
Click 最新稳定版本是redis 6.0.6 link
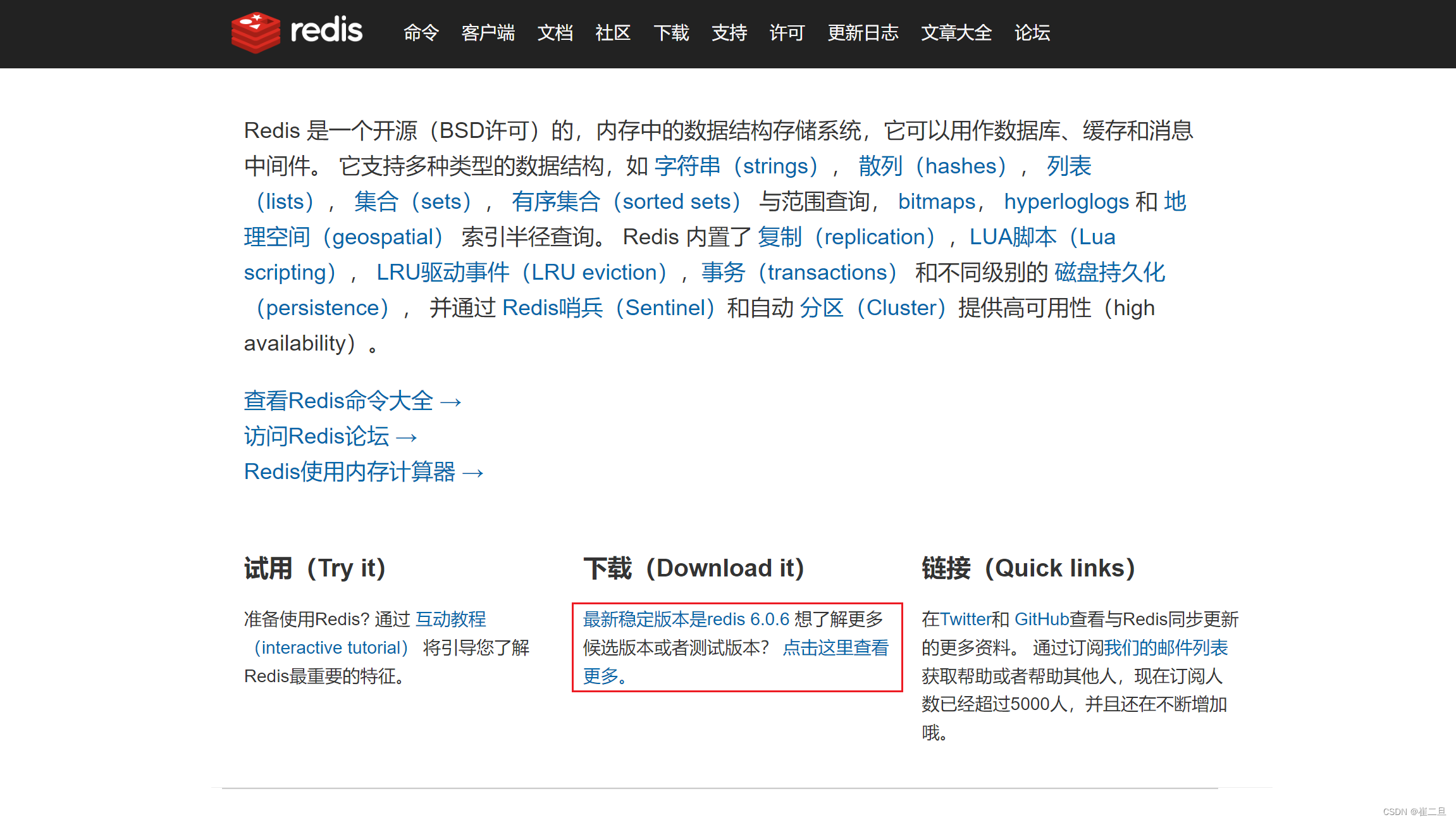(x=686, y=619)
